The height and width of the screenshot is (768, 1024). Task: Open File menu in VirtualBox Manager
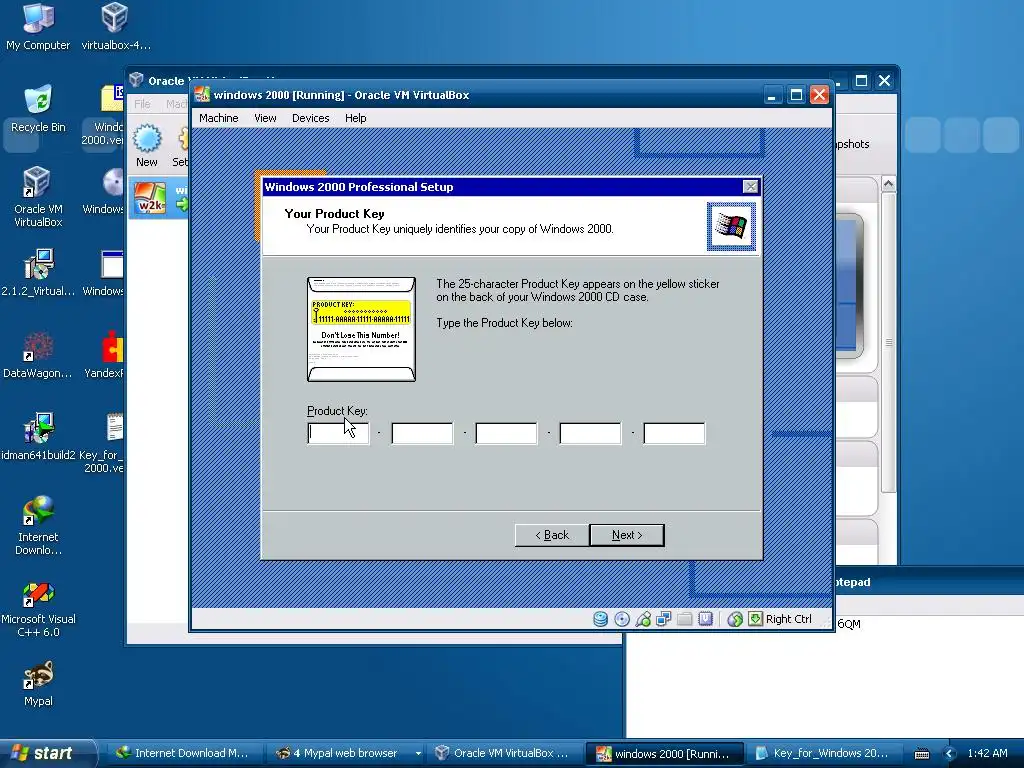(x=142, y=104)
